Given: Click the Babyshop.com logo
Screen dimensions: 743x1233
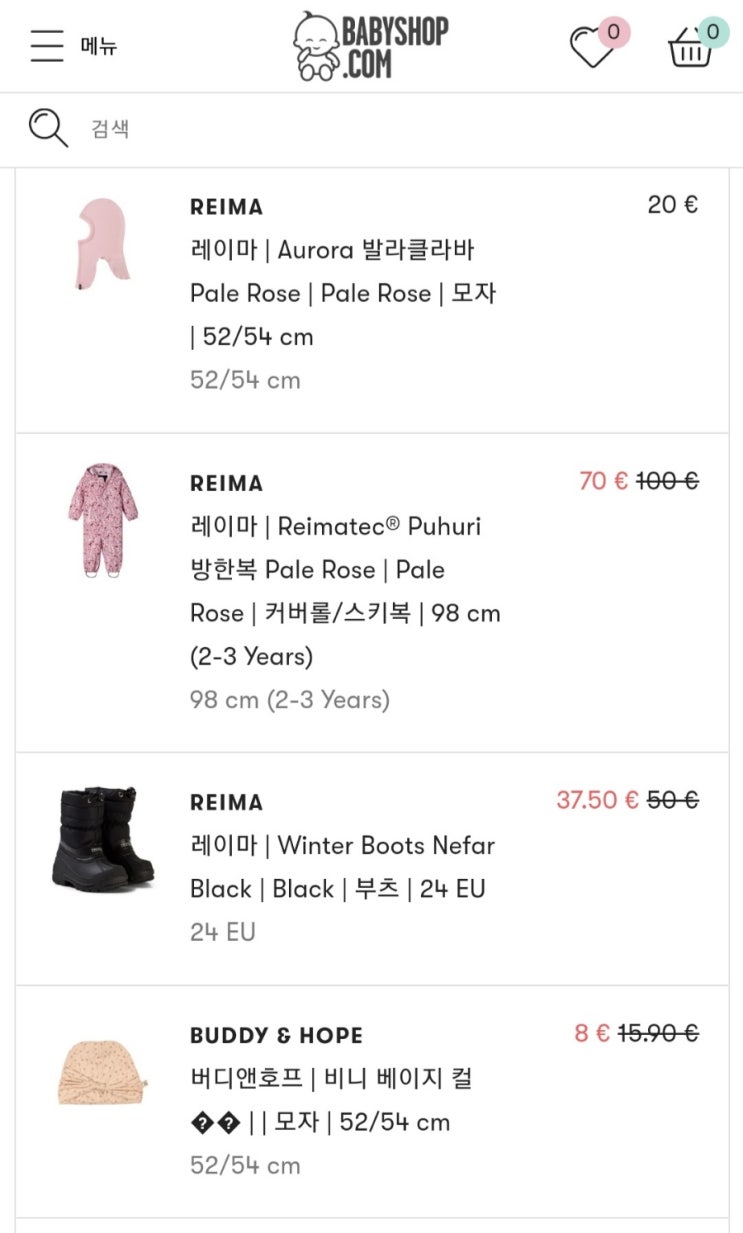Looking at the screenshot, I should (372, 46).
